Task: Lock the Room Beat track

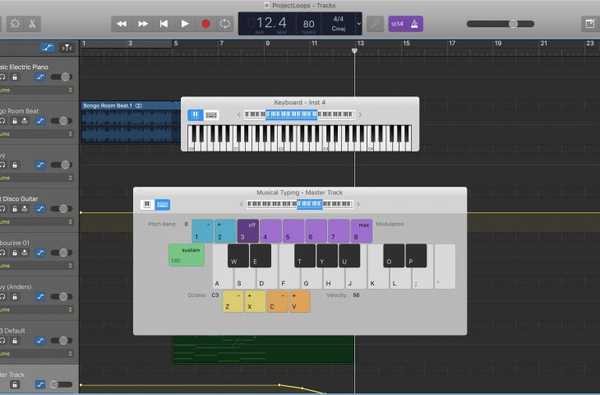Action: tap(15, 121)
